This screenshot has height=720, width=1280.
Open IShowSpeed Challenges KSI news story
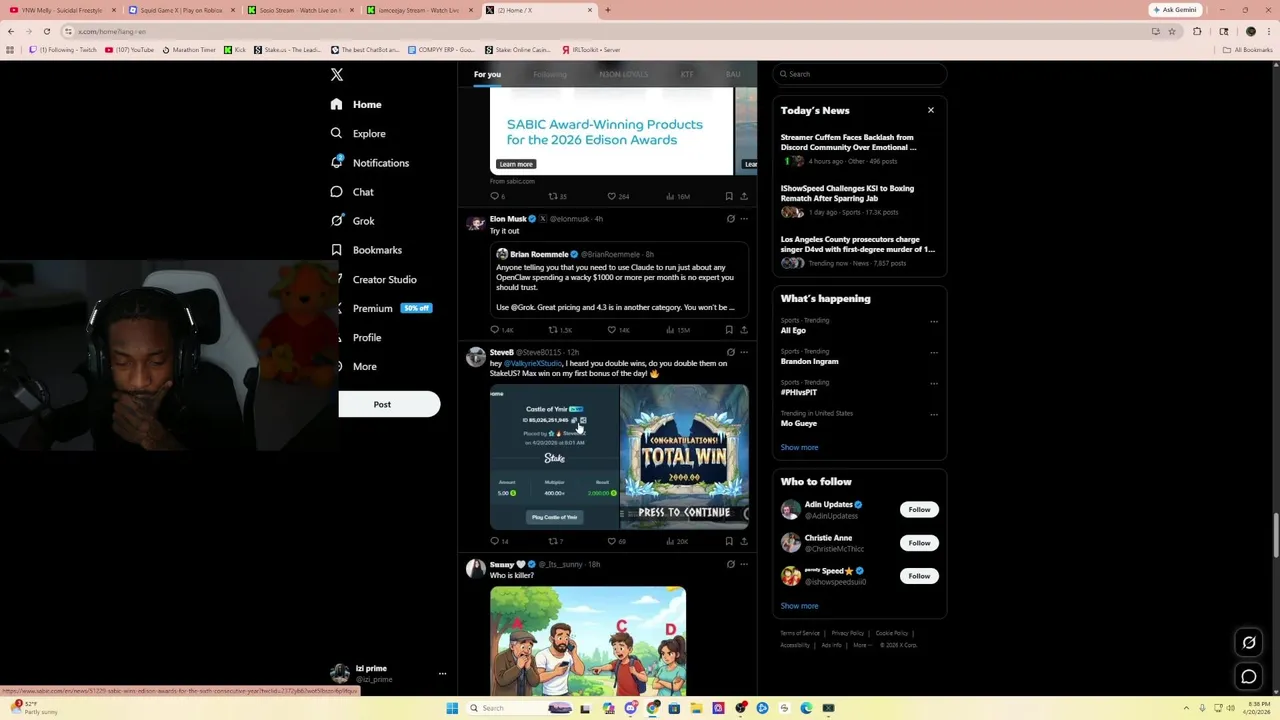[858, 199]
